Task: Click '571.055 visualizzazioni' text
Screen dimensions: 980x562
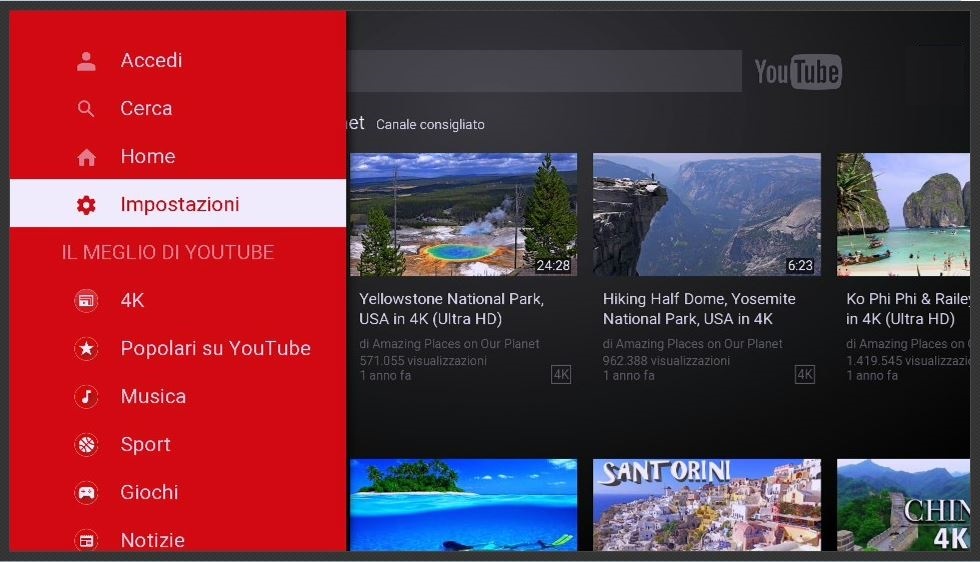Action: (423, 361)
